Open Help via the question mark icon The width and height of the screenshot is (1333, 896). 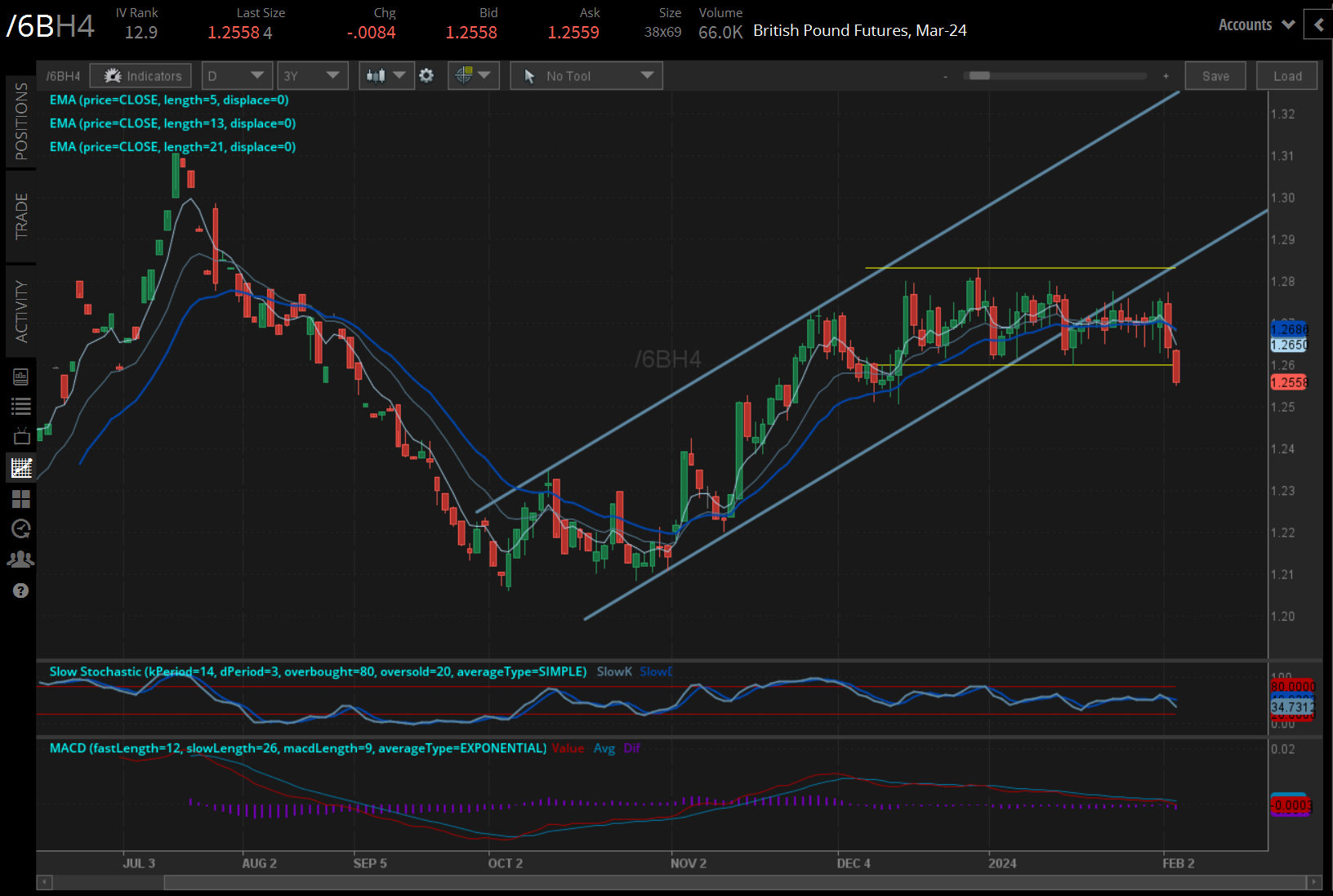21,590
